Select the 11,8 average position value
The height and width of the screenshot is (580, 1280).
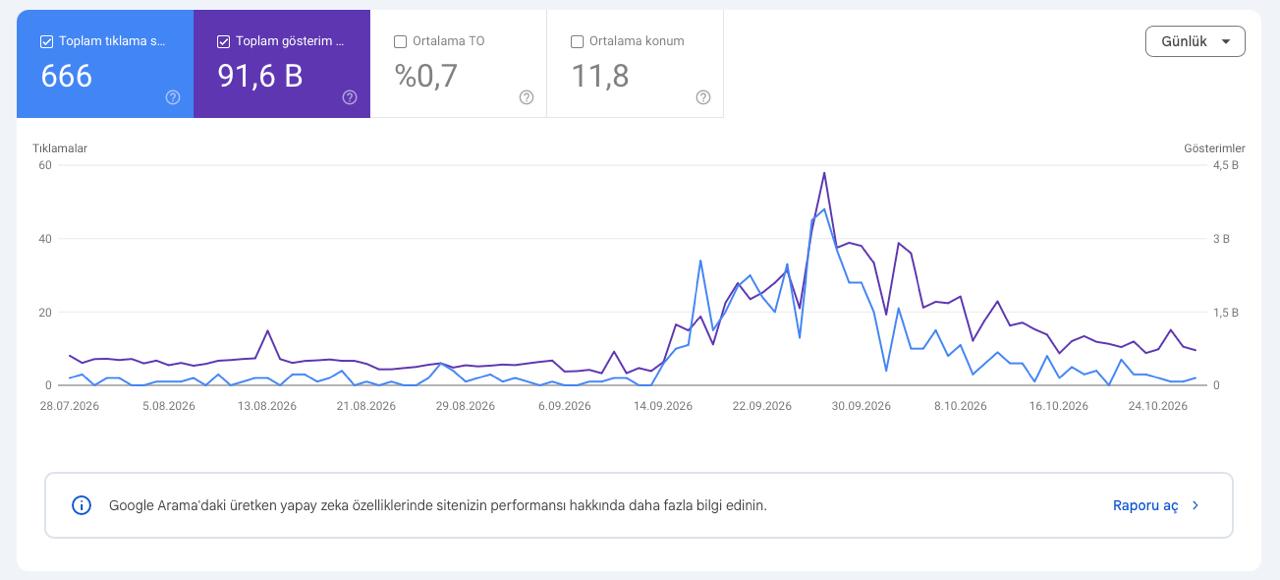click(600, 76)
